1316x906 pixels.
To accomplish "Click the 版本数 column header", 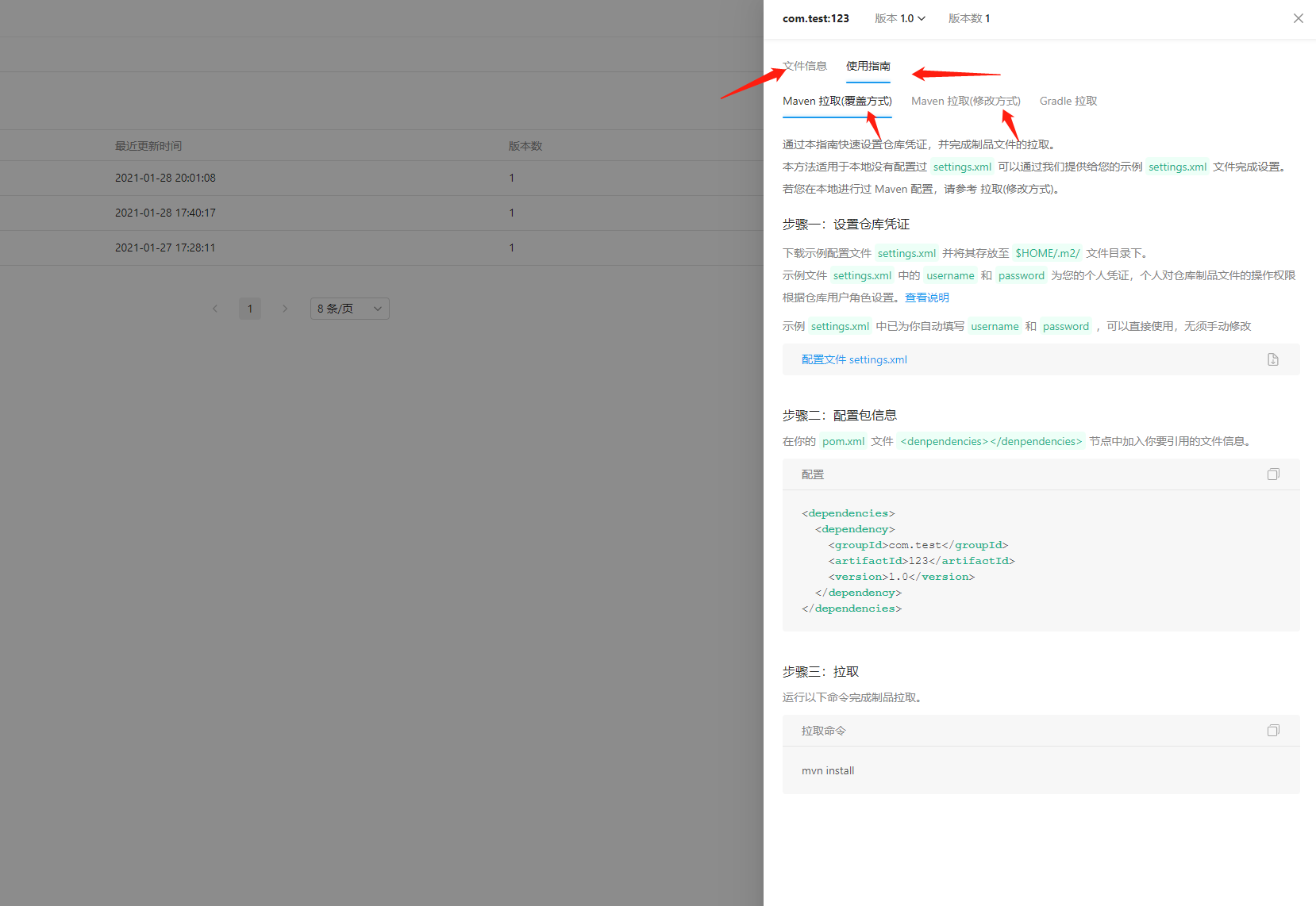I will point(524,145).
